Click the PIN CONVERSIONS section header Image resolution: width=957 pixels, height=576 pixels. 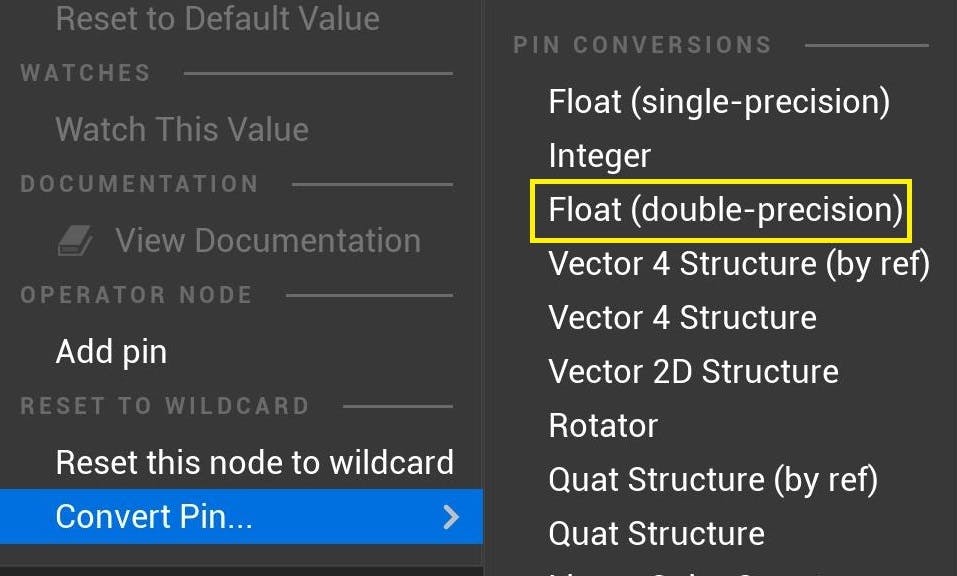(642, 45)
